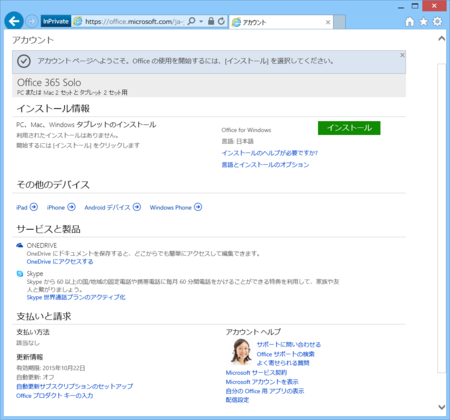Click the support agent photo

241,352
